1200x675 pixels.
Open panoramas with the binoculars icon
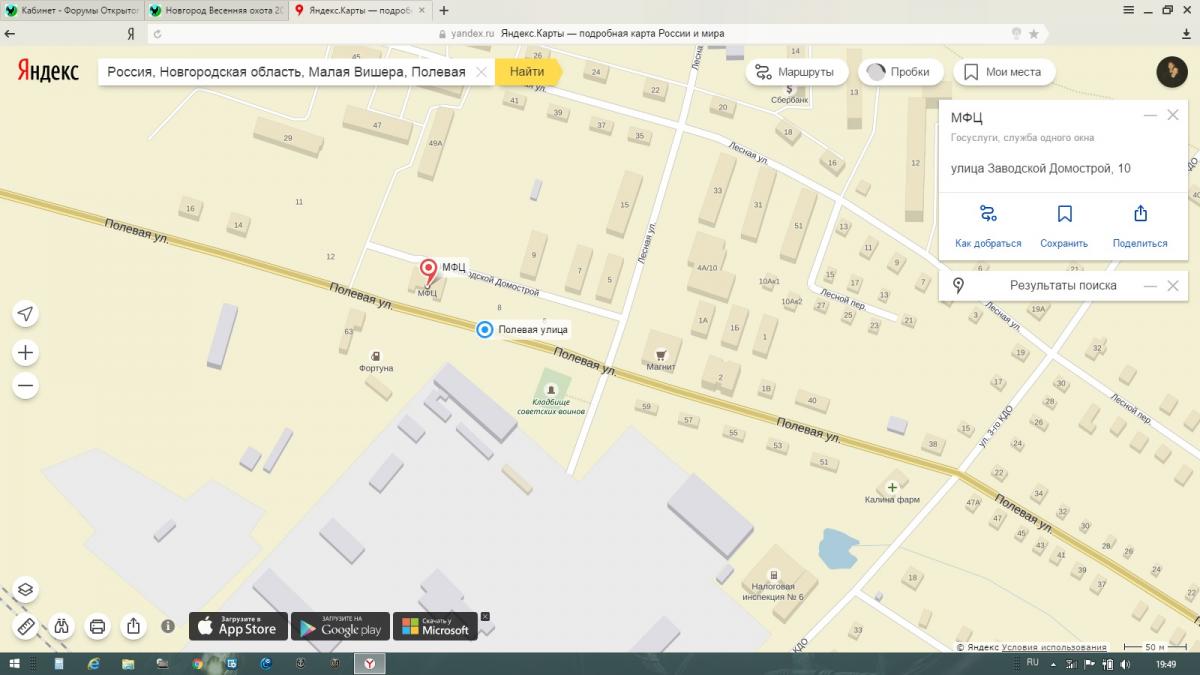62,627
